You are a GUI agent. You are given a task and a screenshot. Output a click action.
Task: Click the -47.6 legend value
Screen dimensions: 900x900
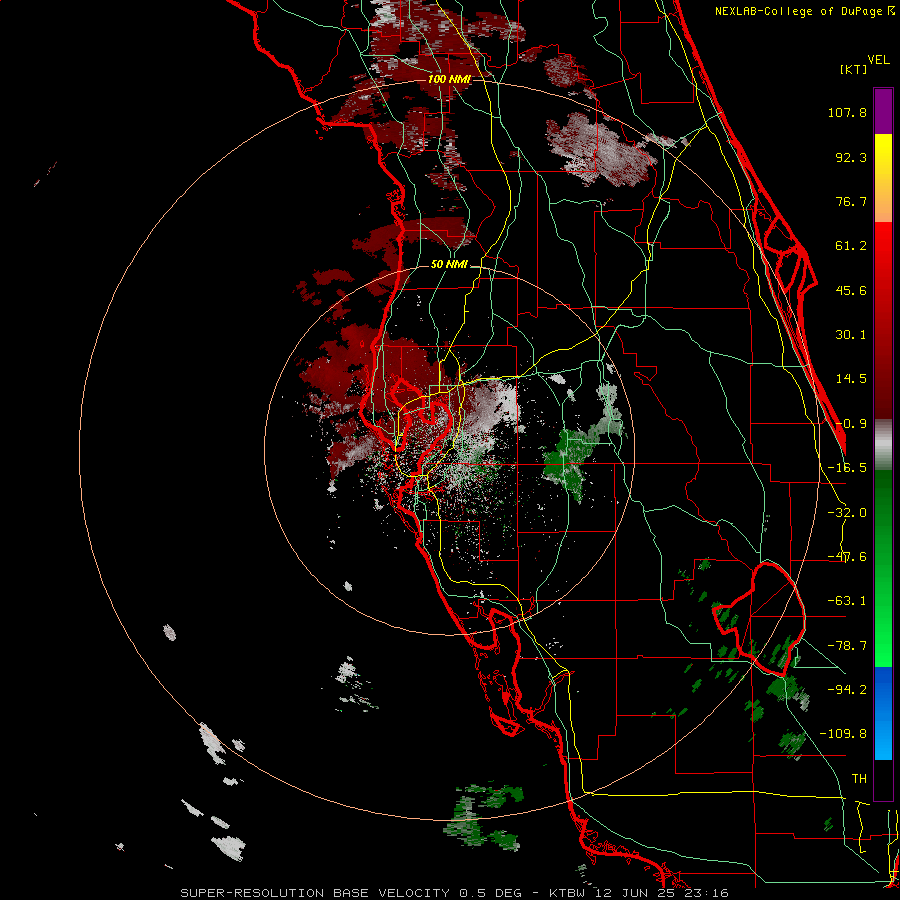(x=847, y=557)
